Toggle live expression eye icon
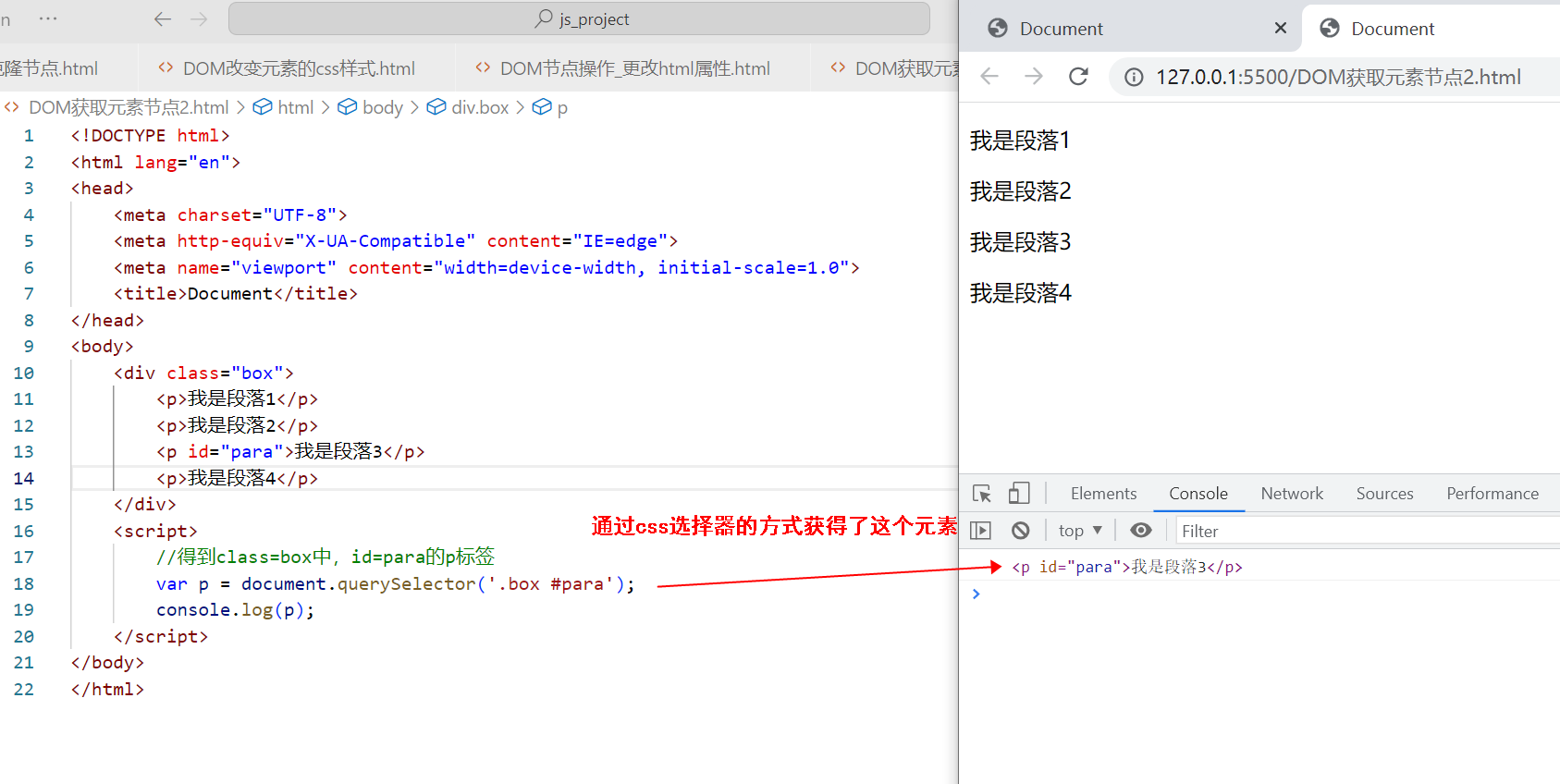Screen dimensions: 1560x784 tap(1141, 531)
